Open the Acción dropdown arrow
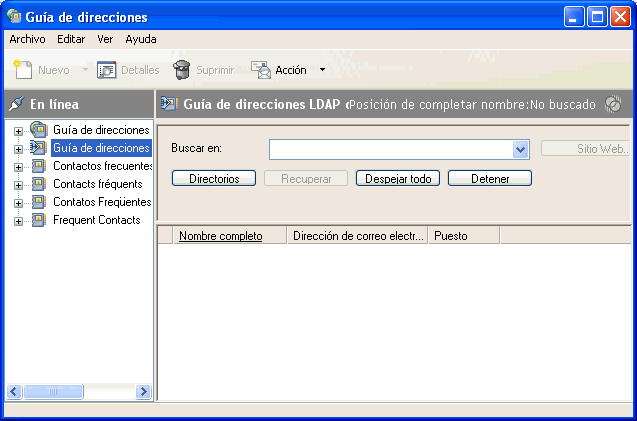The height and width of the screenshot is (421, 637). (322, 70)
